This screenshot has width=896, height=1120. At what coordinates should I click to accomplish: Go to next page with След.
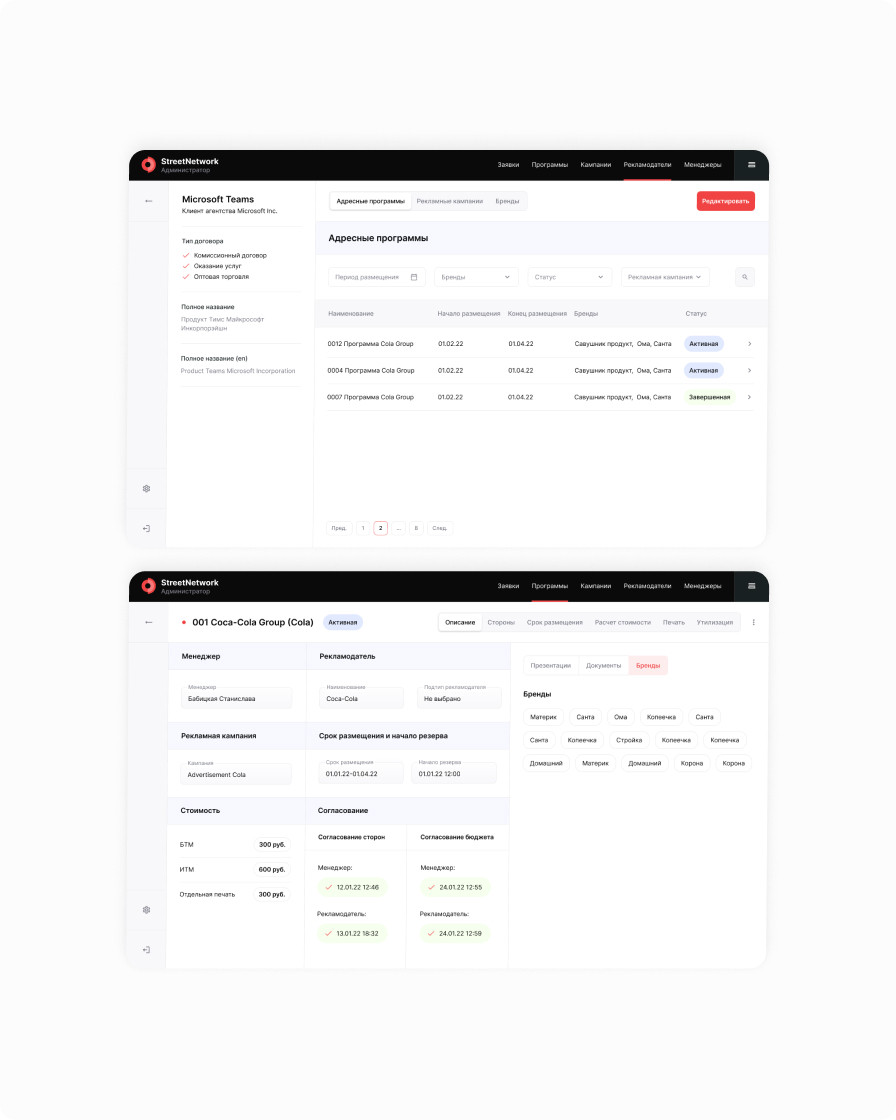coord(439,529)
